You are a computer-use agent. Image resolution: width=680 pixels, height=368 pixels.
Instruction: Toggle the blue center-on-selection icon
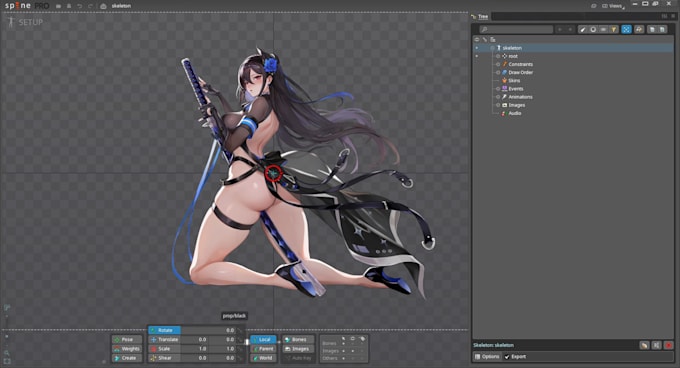click(626, 29)
